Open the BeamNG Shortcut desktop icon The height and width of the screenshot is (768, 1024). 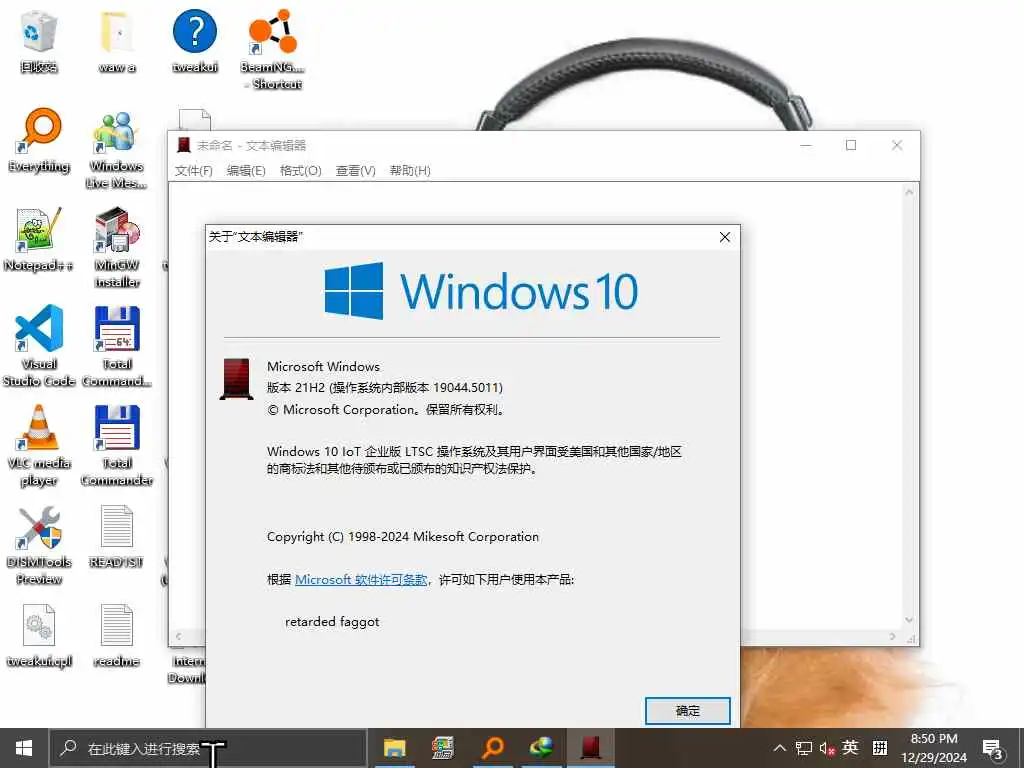pos(272,50)
